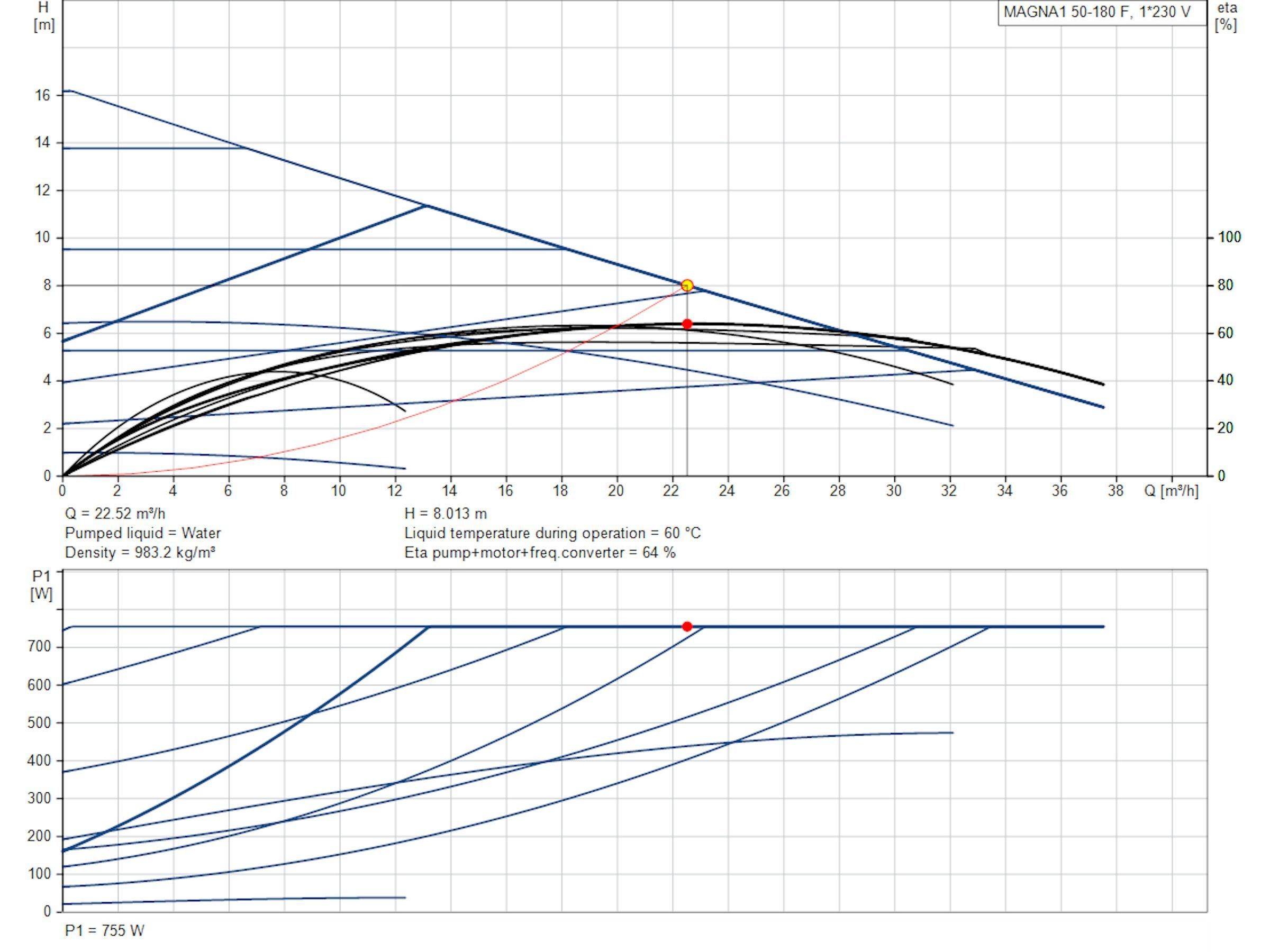Screen dimensions: 1270x952
Task: Click the H [m] axis title
Action: 43,16
